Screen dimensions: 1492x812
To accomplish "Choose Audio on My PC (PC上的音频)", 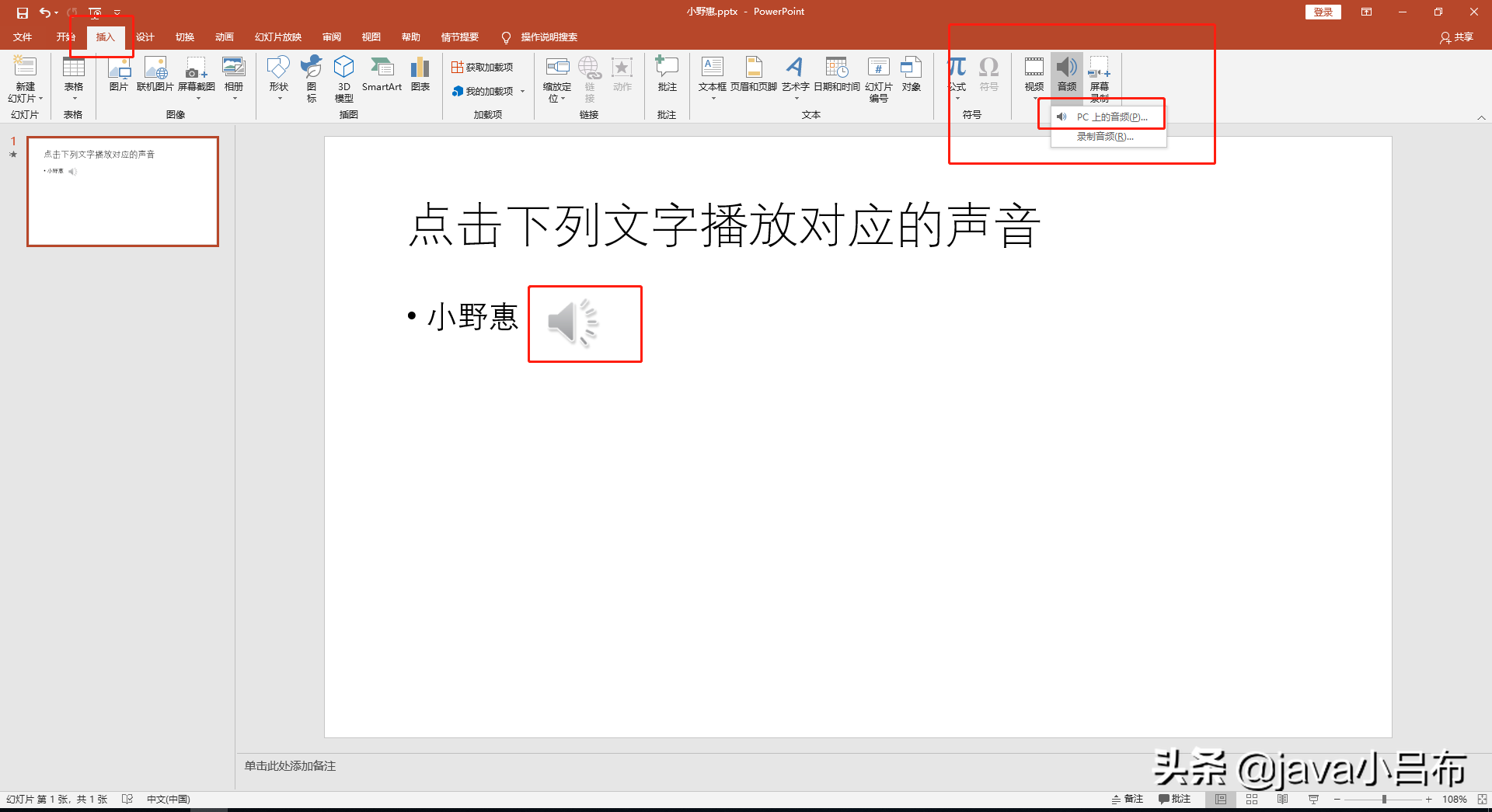I will (x=1109, y=117).
